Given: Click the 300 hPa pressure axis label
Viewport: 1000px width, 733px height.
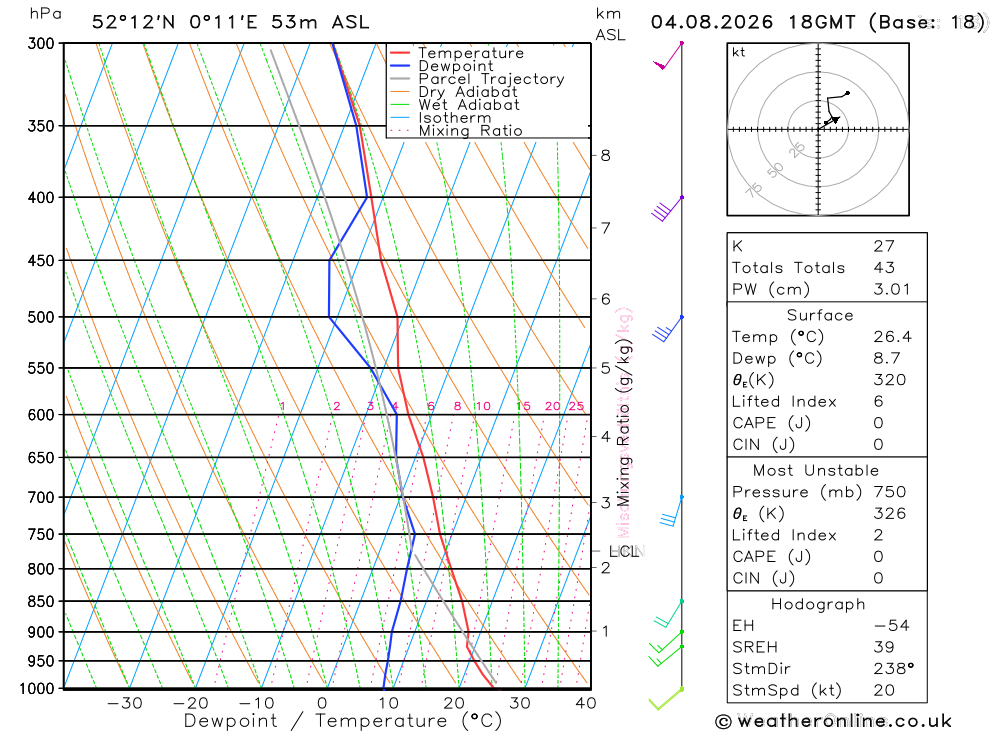Looking at the screenshot, I should click(x=41, y=44).
